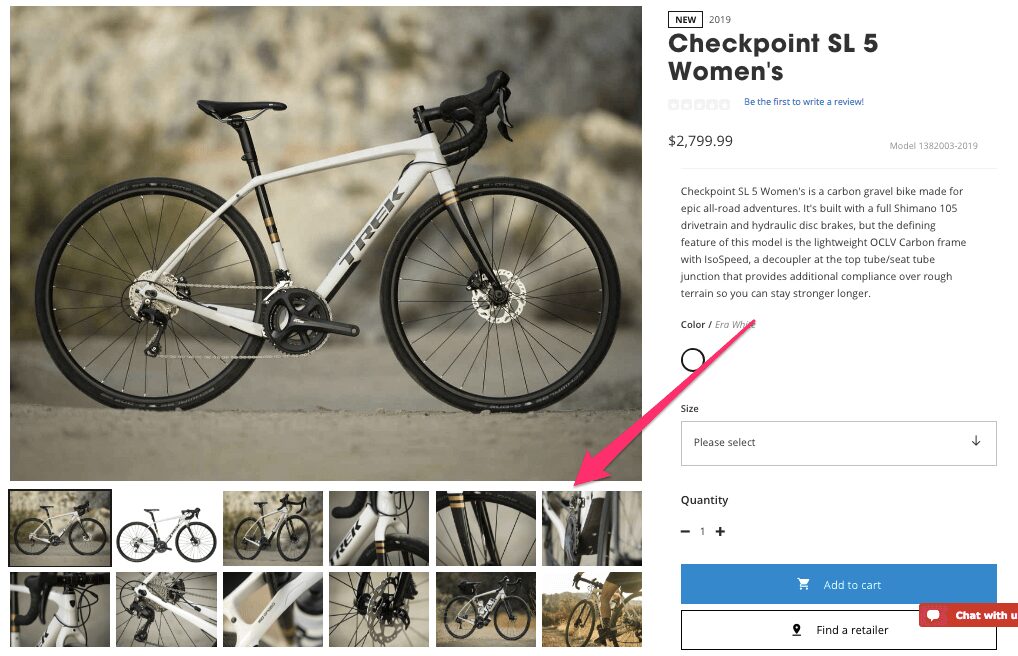Click the minus quantity icon
The height and width of the screenshot is (656, 1018).
click(x=685, y=532)
